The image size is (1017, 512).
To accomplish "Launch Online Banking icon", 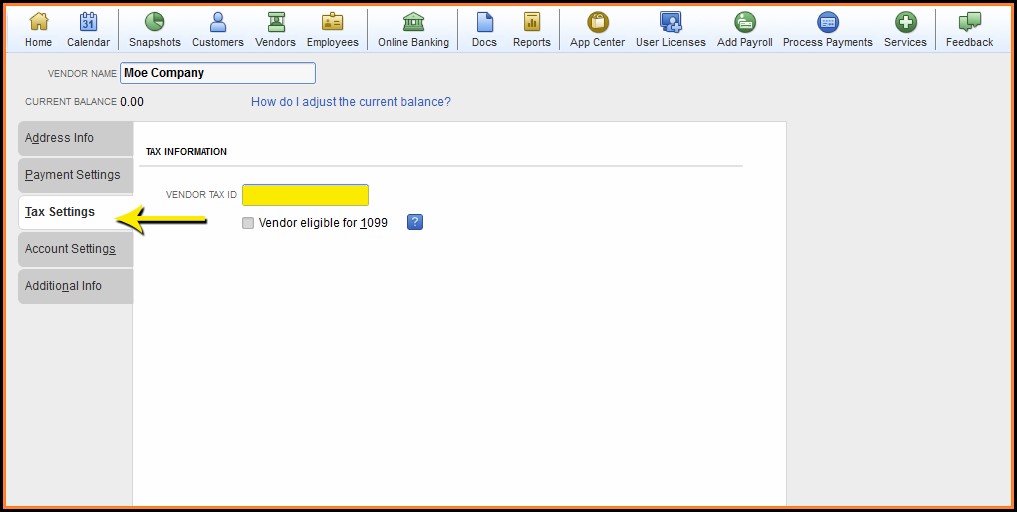I will (413, 23).
